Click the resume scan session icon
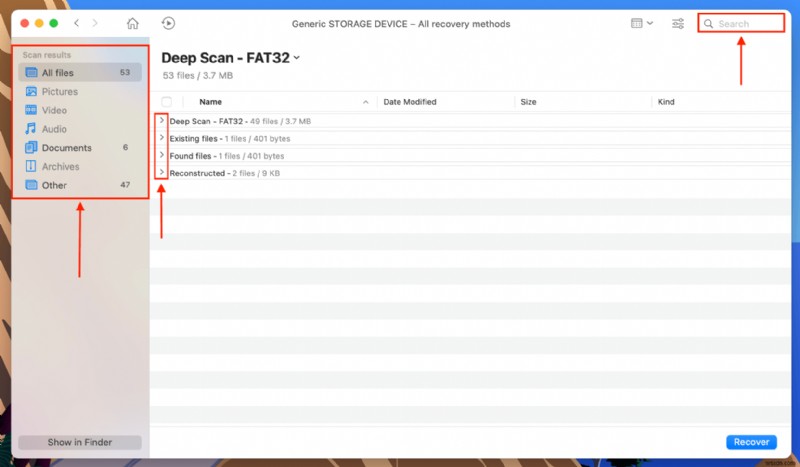The width and height of the screenshot is (800, 467). pyautogui.click(x=168, y=23)
